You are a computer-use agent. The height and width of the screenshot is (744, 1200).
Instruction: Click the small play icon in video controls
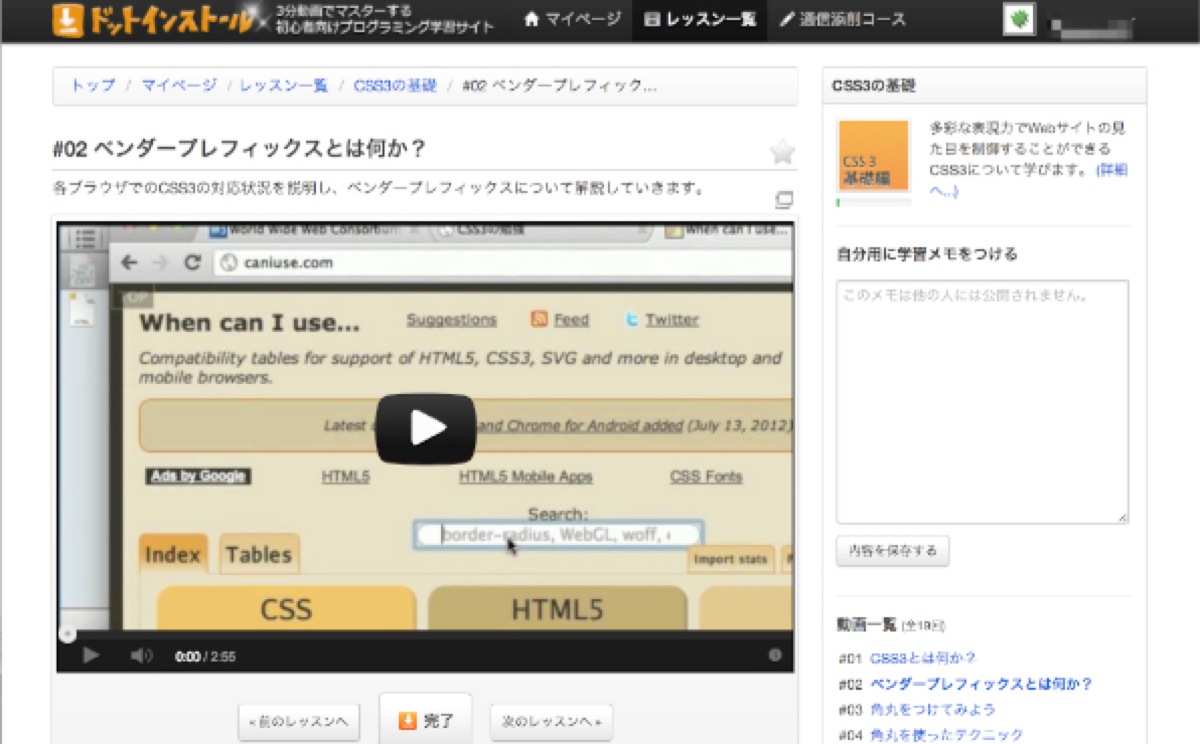pyautogui.click(x=91, y=656)
